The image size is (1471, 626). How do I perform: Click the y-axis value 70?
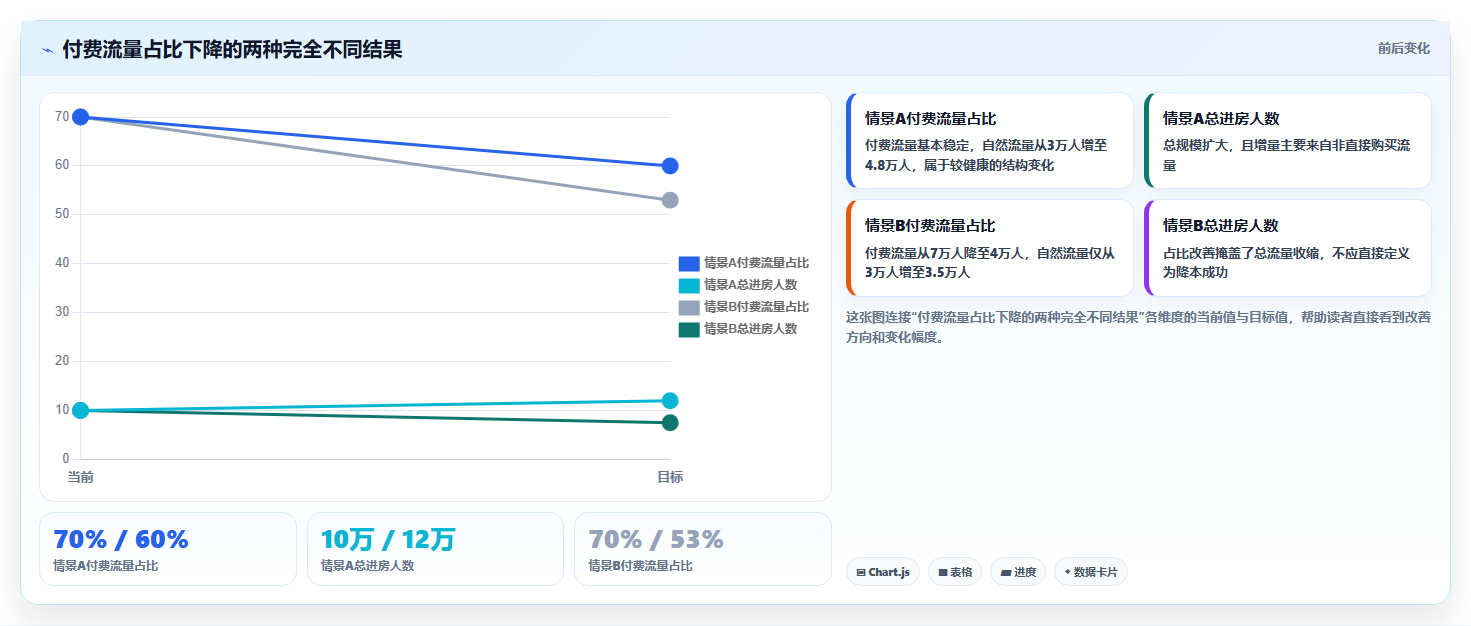pos(62,117)
